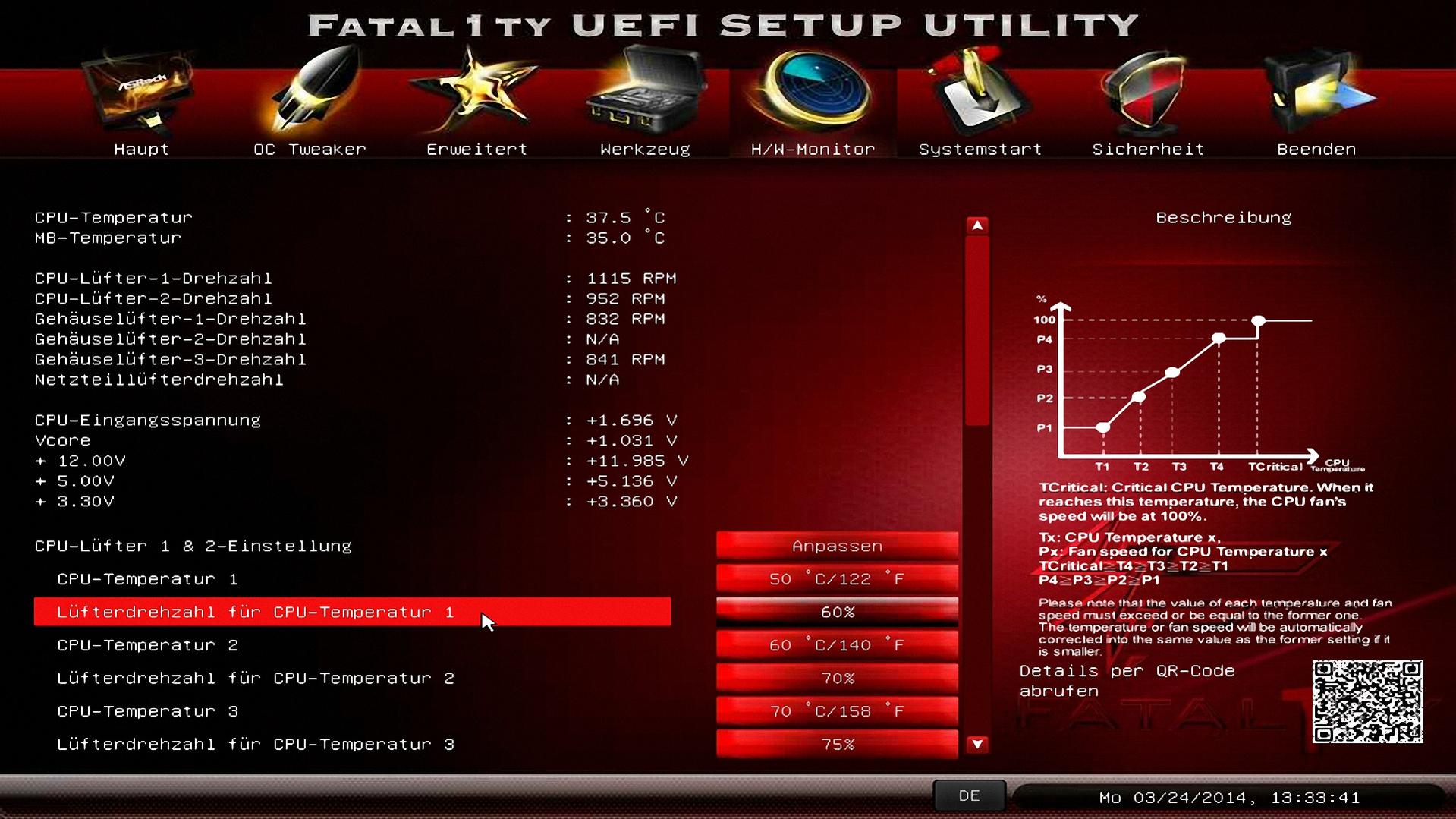The height and width of the screenshot is (819, 1456).
Task: Click the CPU-Temperatur reading label
Action: [x=114, y=218]
